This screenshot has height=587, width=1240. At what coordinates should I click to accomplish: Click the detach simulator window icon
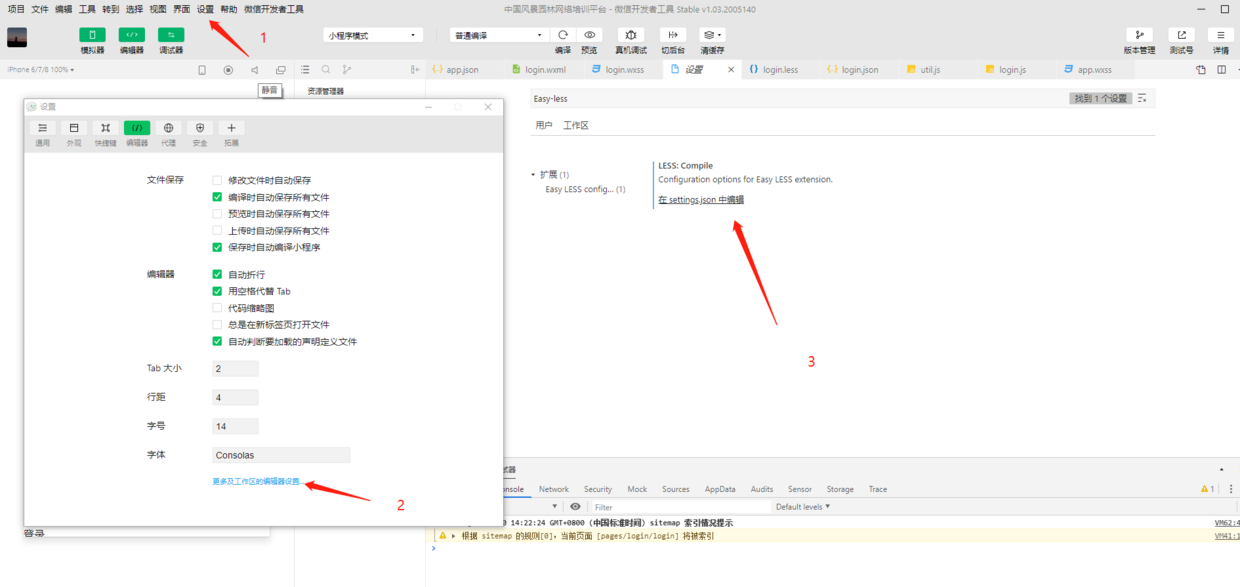tap(281, 70)
